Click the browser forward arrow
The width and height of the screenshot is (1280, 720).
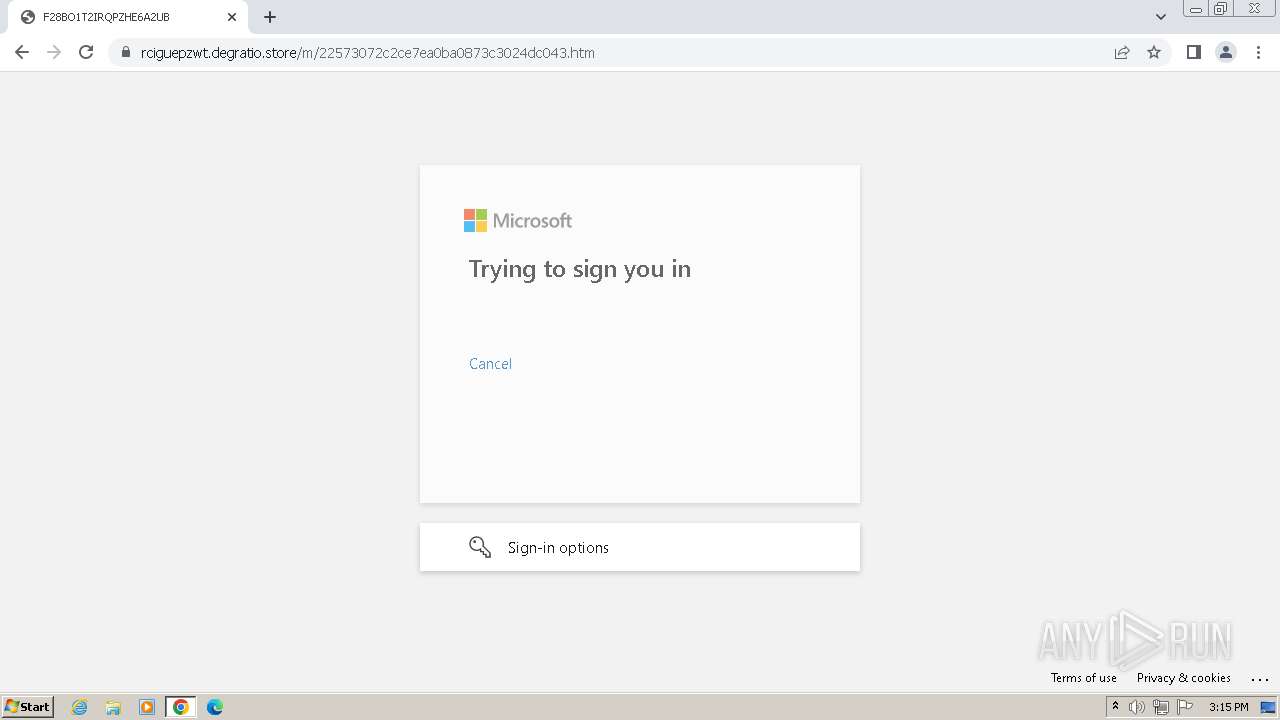(x=54, y=52)
